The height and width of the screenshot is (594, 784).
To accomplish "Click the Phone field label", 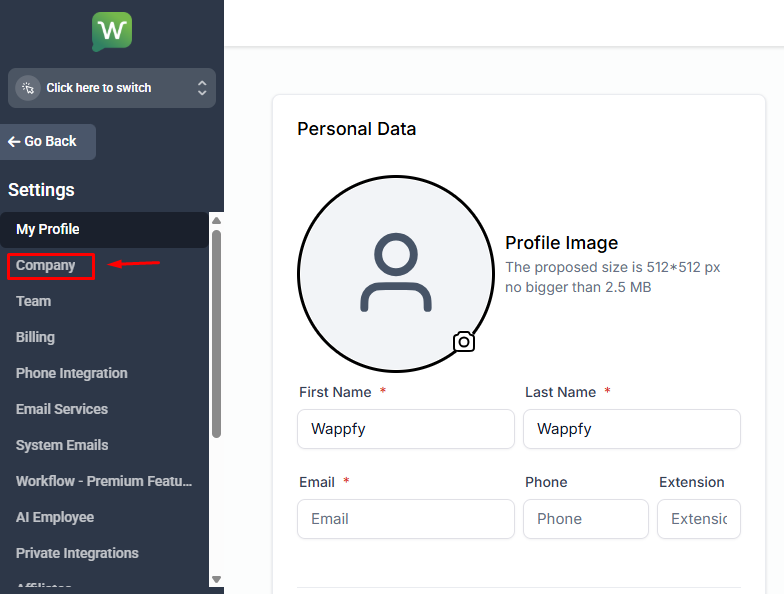I will coord(546,482).
